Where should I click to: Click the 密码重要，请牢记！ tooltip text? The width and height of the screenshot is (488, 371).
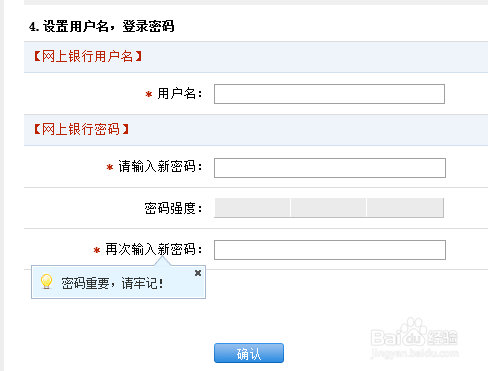[x=112, y=283]
